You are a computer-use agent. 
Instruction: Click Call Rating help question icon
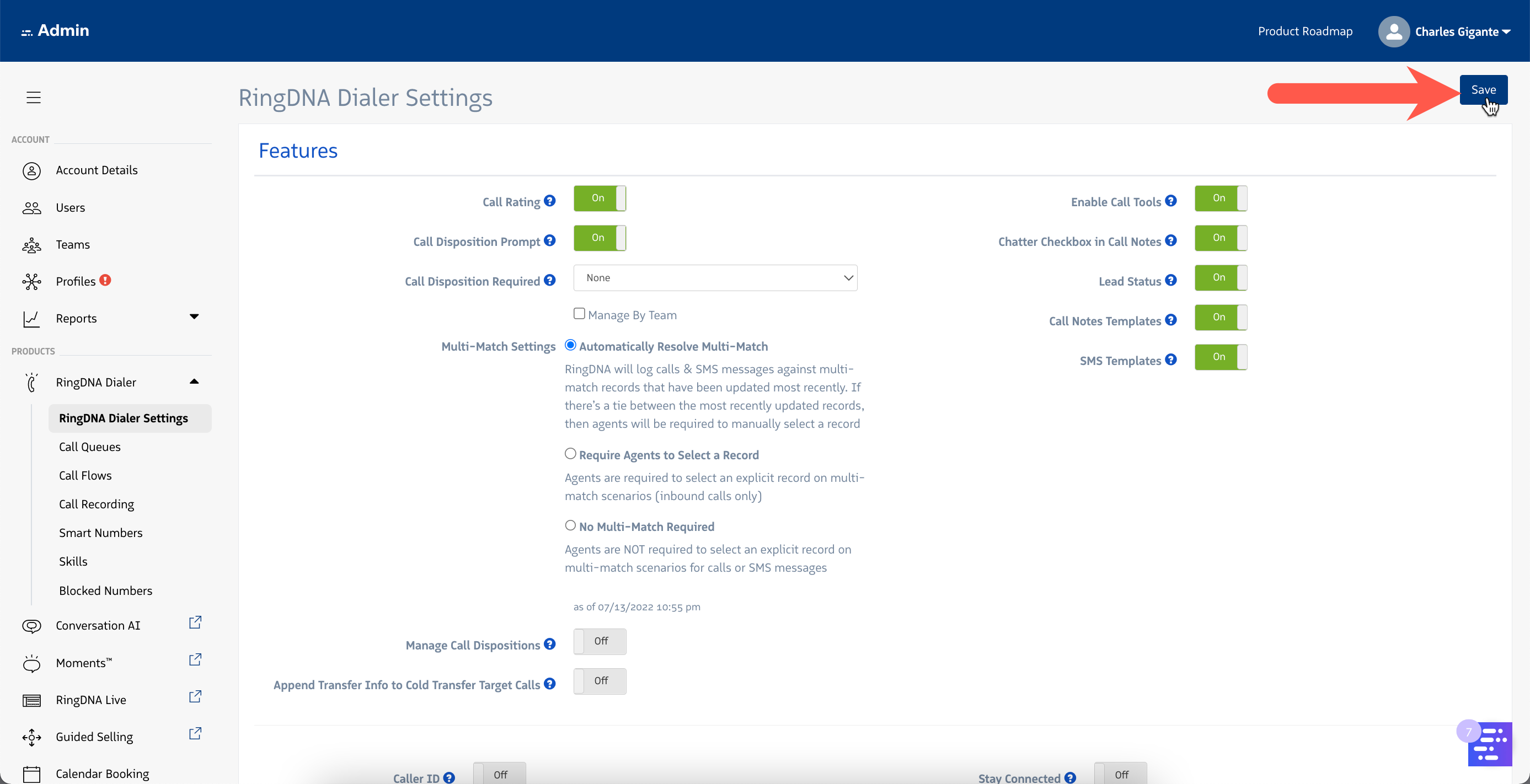coord(549,201)
